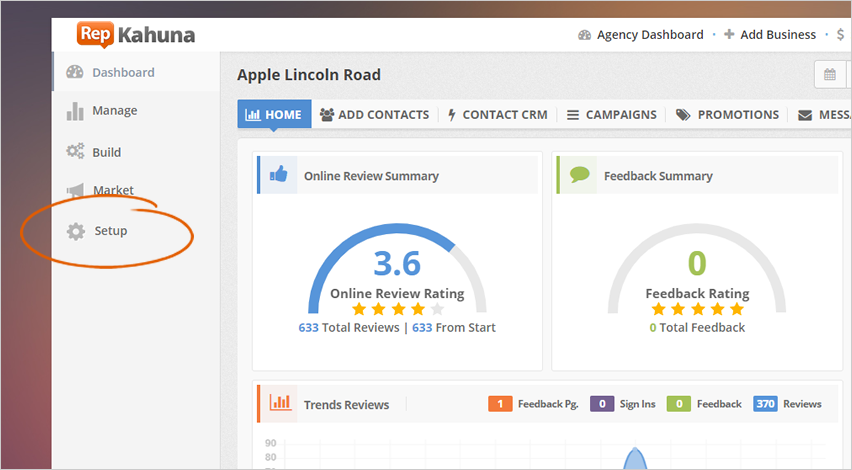The image size is (852, 470).
Task: Click the Build gears icon
Action: tap(75, 152)
